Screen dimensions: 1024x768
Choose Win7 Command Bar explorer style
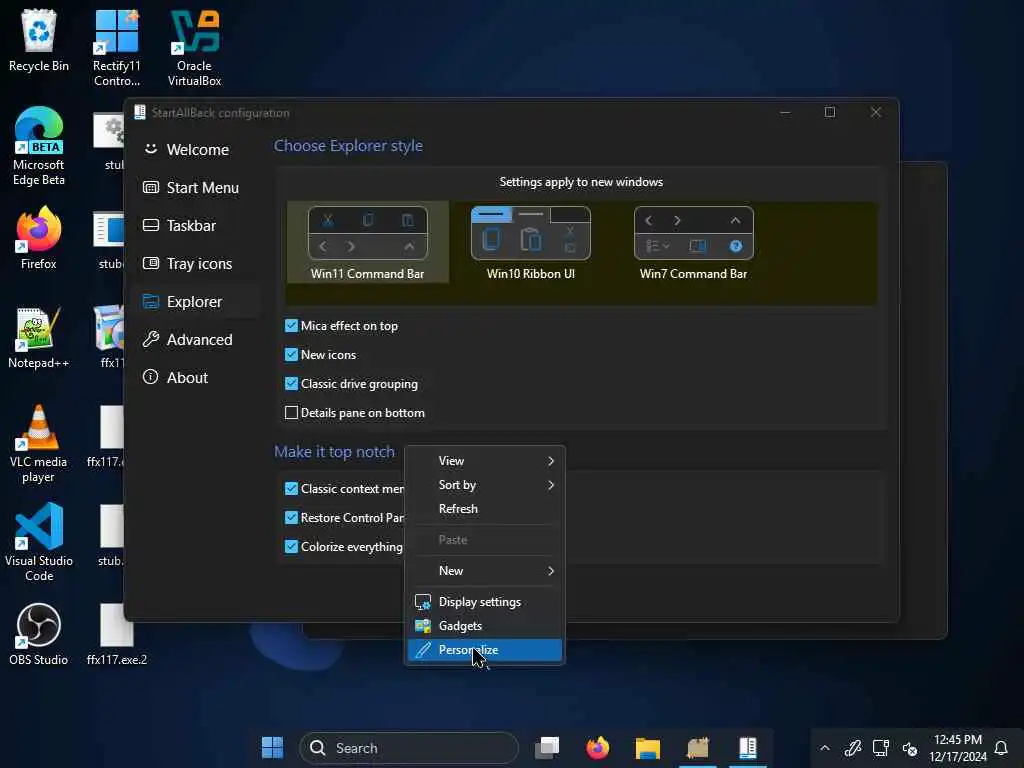coord(694,242)
